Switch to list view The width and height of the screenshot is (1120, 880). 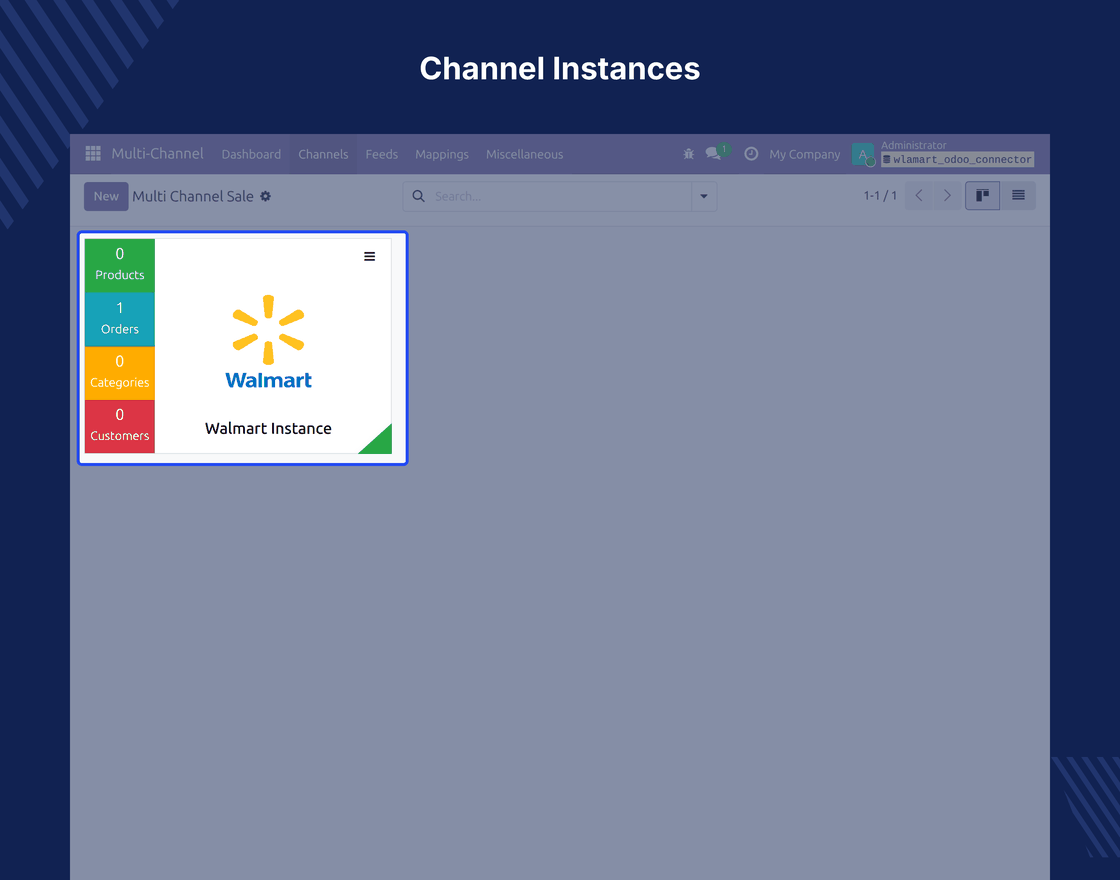(x=1019, y=196)
